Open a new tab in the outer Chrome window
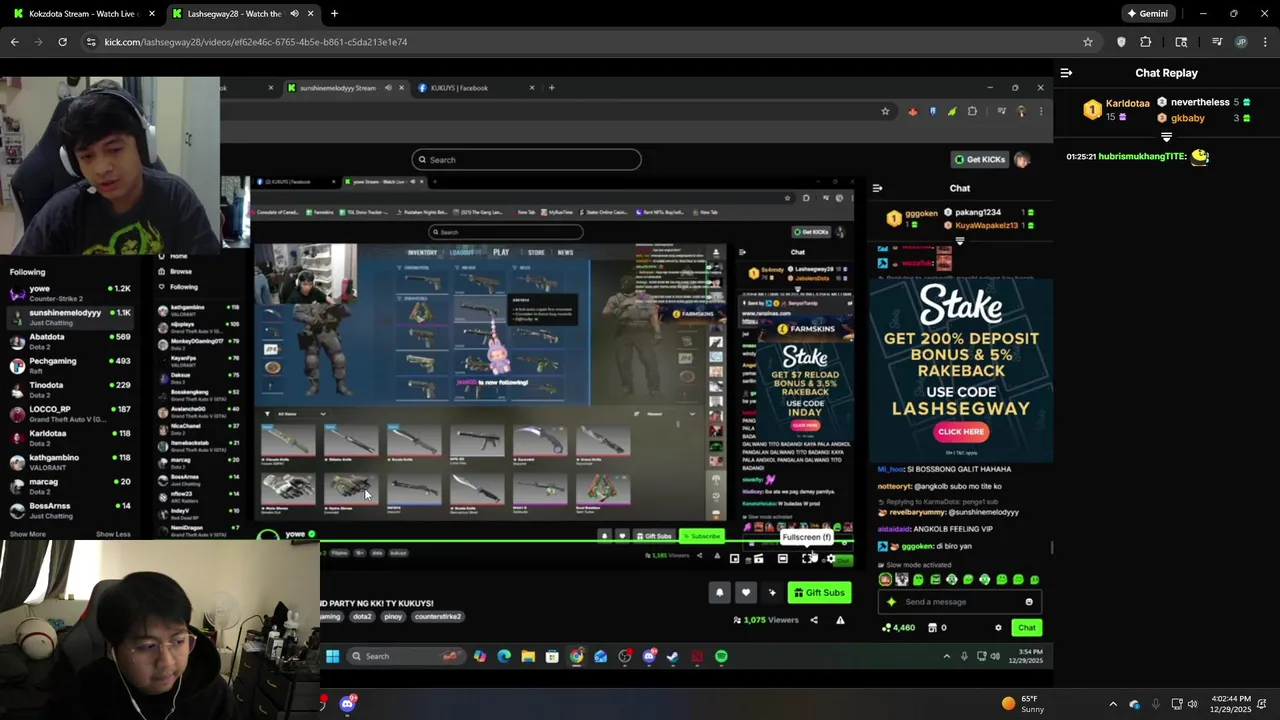1280x720 pixels. point(334,14)
